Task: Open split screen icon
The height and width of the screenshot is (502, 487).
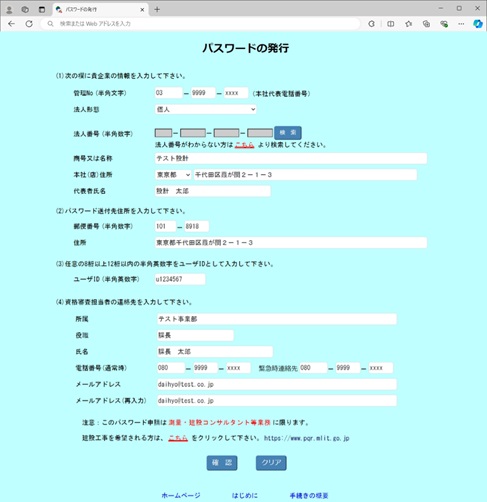Action: (391, 24)
